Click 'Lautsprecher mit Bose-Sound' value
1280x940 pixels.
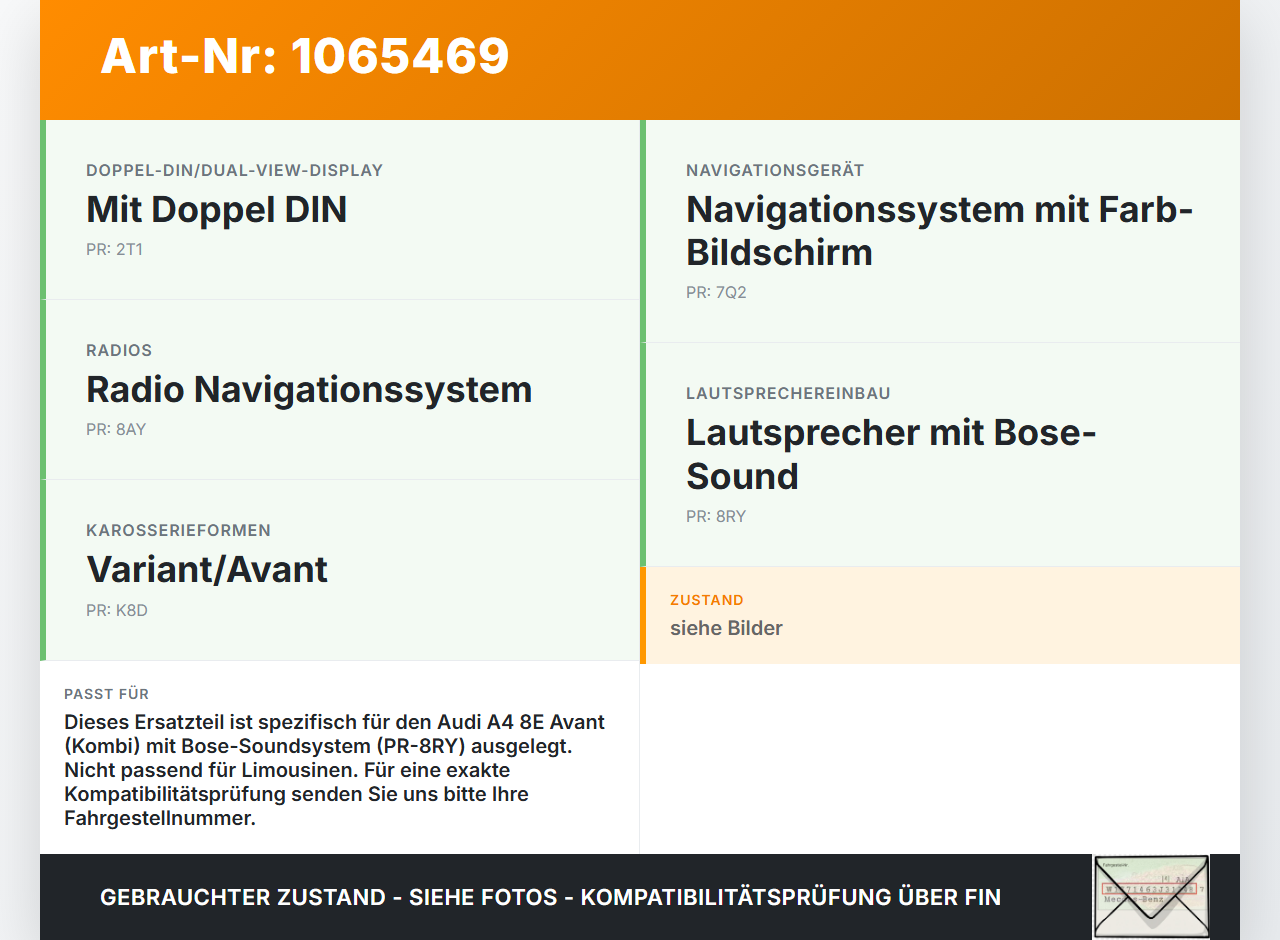(x=892, y=454)
